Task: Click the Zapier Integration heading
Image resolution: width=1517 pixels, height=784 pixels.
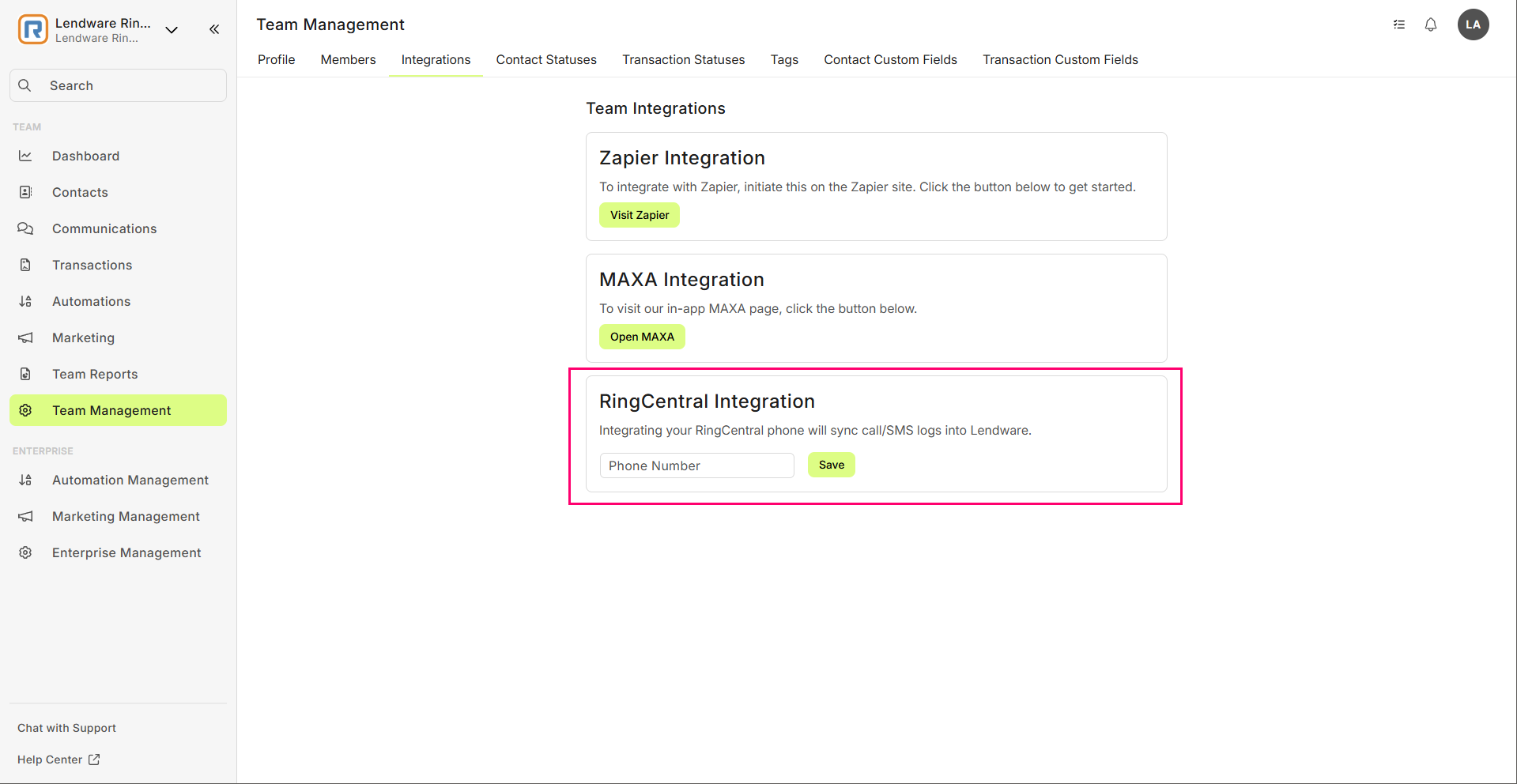Action: [x=682, y=158]
